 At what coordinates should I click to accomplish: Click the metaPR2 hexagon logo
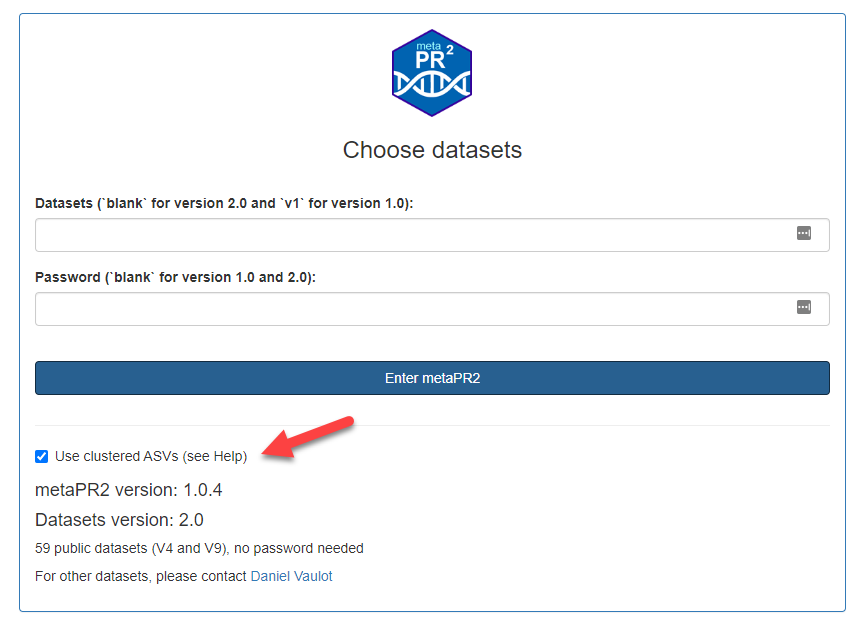(x=432, y=73)
